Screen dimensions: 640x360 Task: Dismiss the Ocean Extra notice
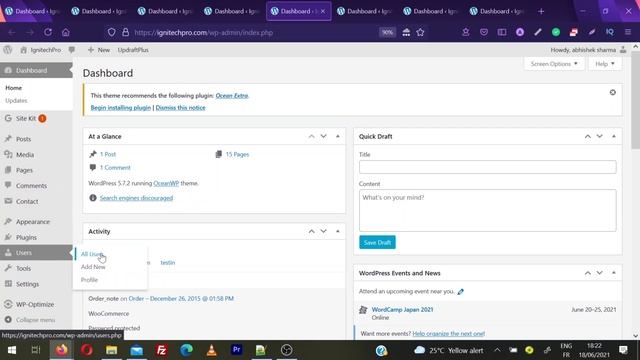coord(613,93)
